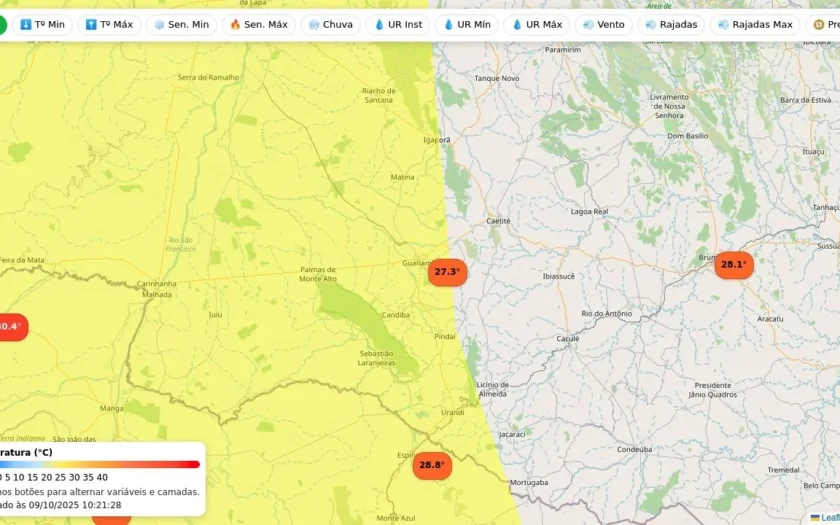The image size is (840, 525).
Task: Click the wind icon in Vento
Action: (x=588, y=25)
